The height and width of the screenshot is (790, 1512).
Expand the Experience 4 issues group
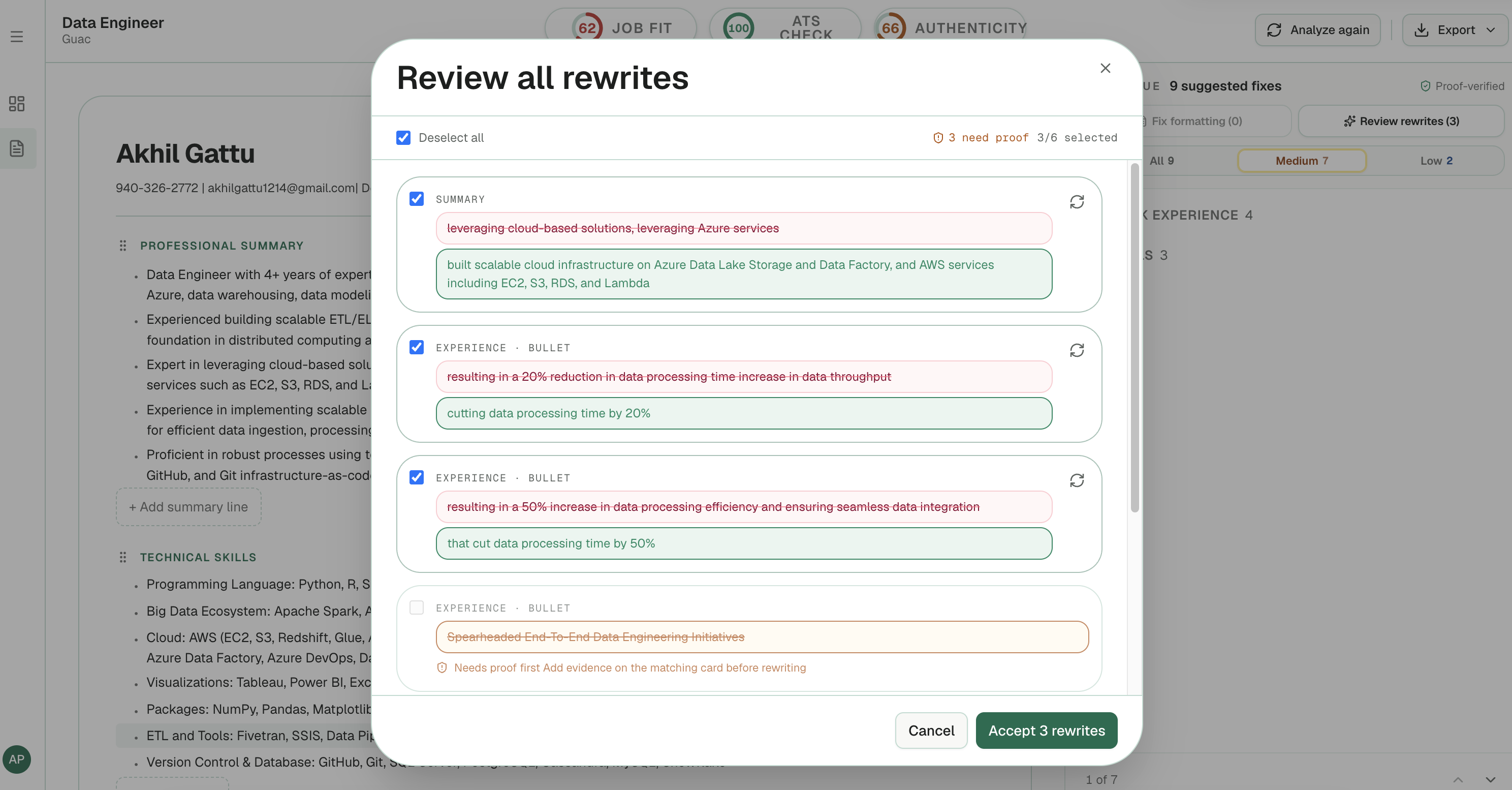point(1198,215)
